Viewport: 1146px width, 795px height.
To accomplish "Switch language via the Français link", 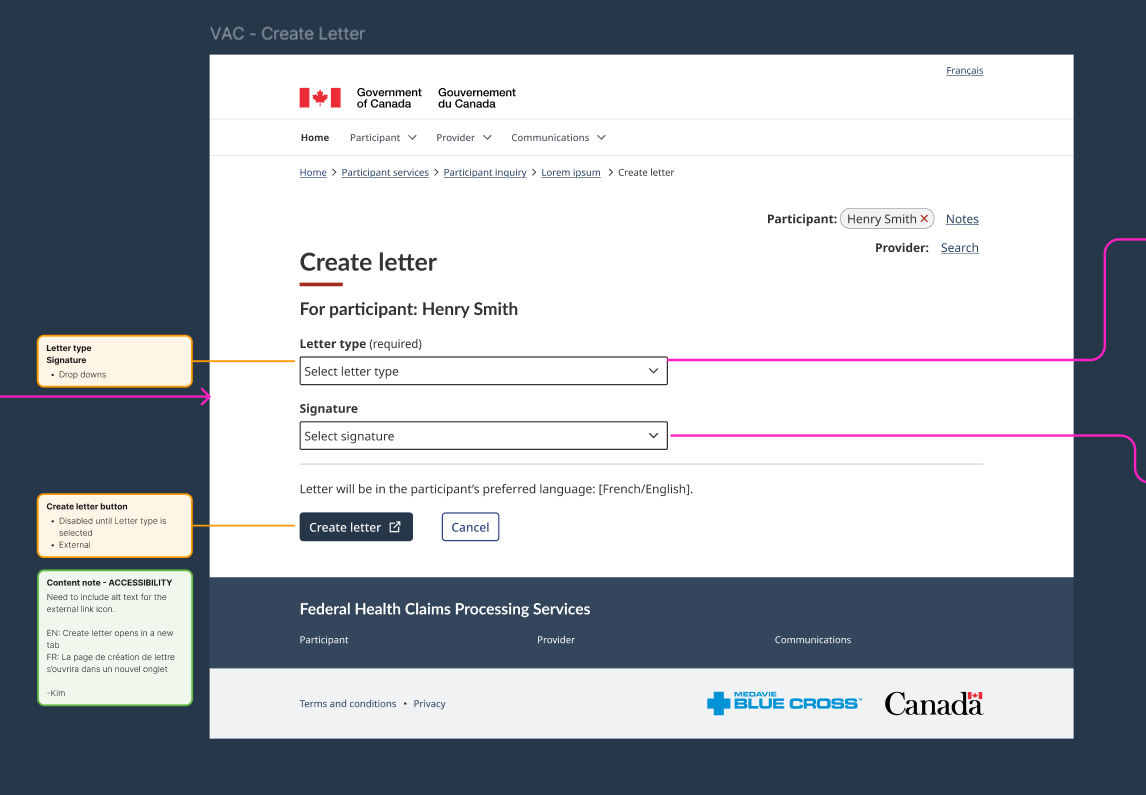I will 965,70.
